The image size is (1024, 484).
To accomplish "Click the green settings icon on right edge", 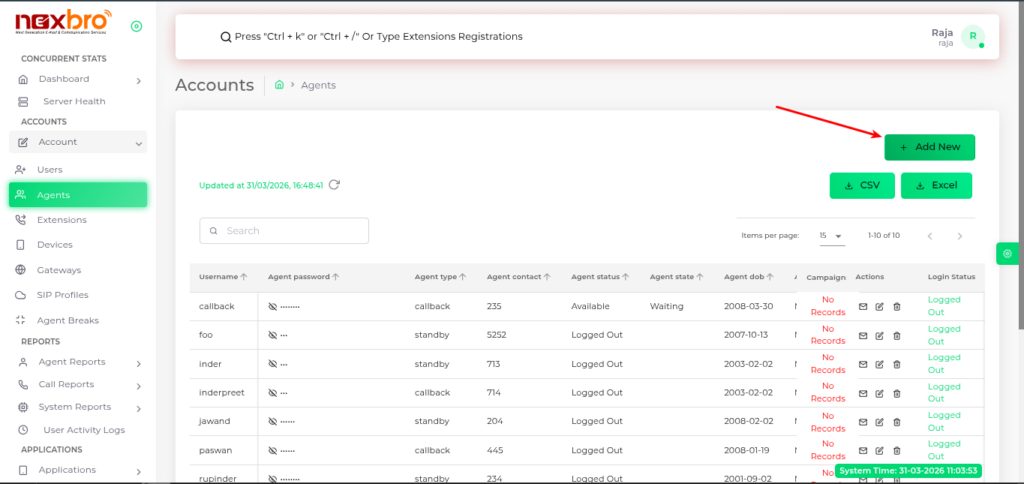I will (x=1007, y=254).
